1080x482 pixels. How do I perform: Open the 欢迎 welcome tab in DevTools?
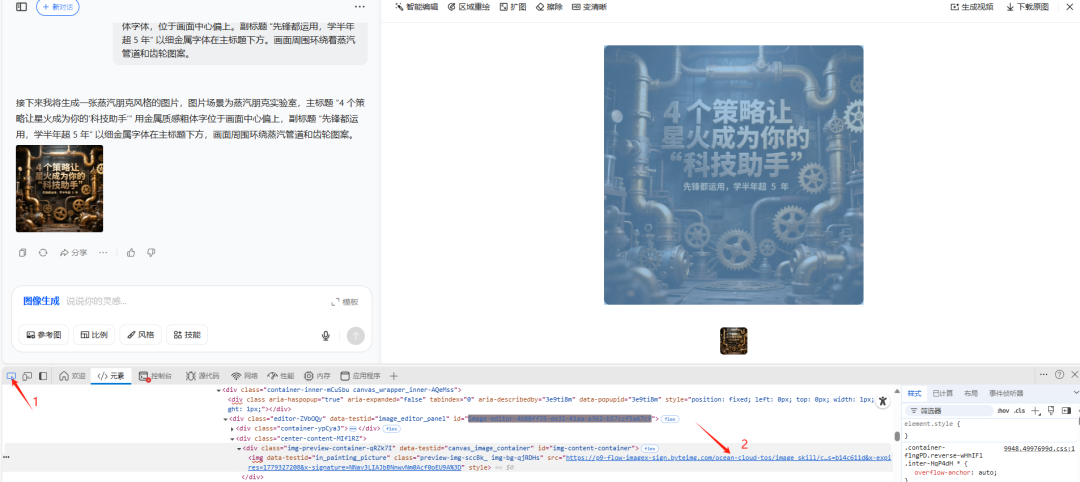click(x=72, y=376)
